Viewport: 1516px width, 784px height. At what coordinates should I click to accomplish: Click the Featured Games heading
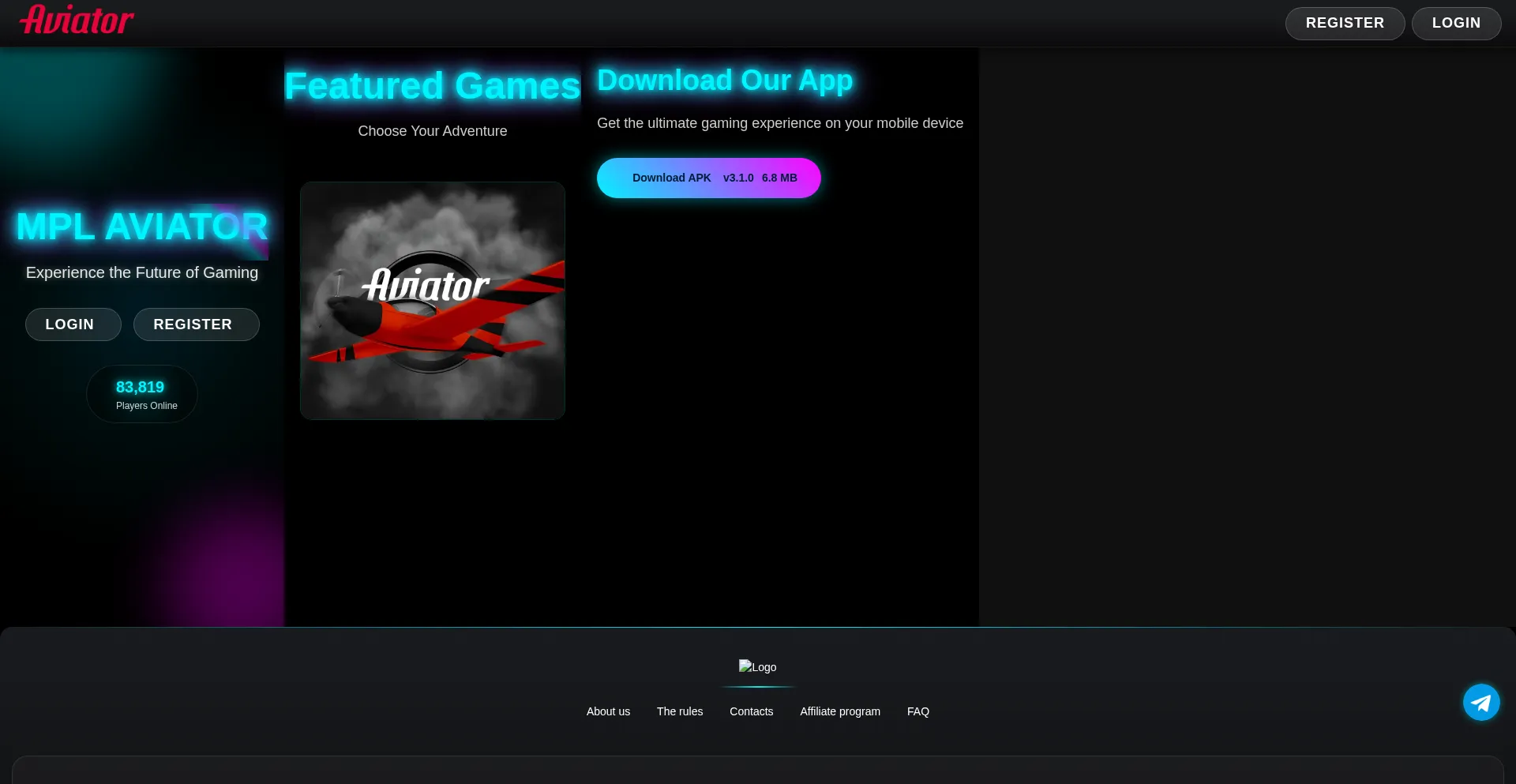432,86
